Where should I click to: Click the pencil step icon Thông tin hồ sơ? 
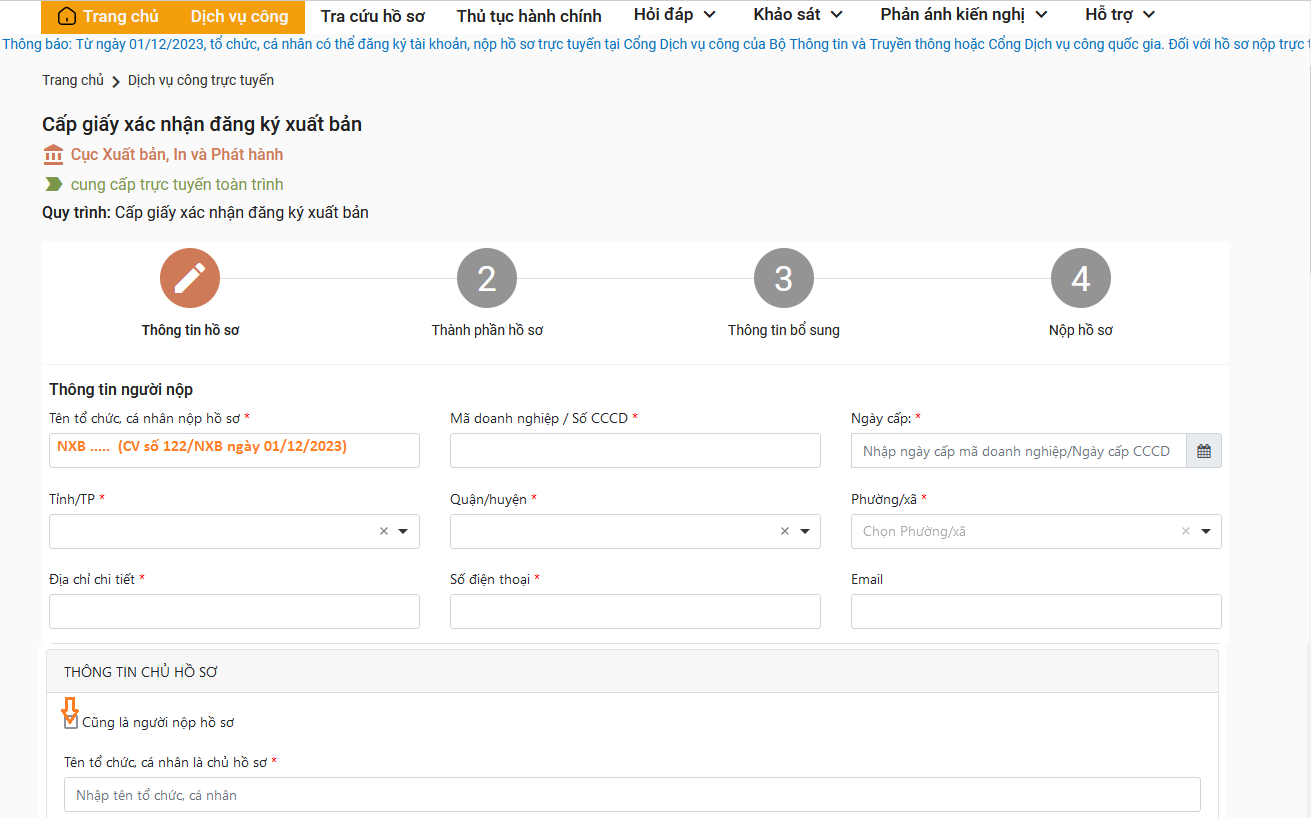pos(190,278)
